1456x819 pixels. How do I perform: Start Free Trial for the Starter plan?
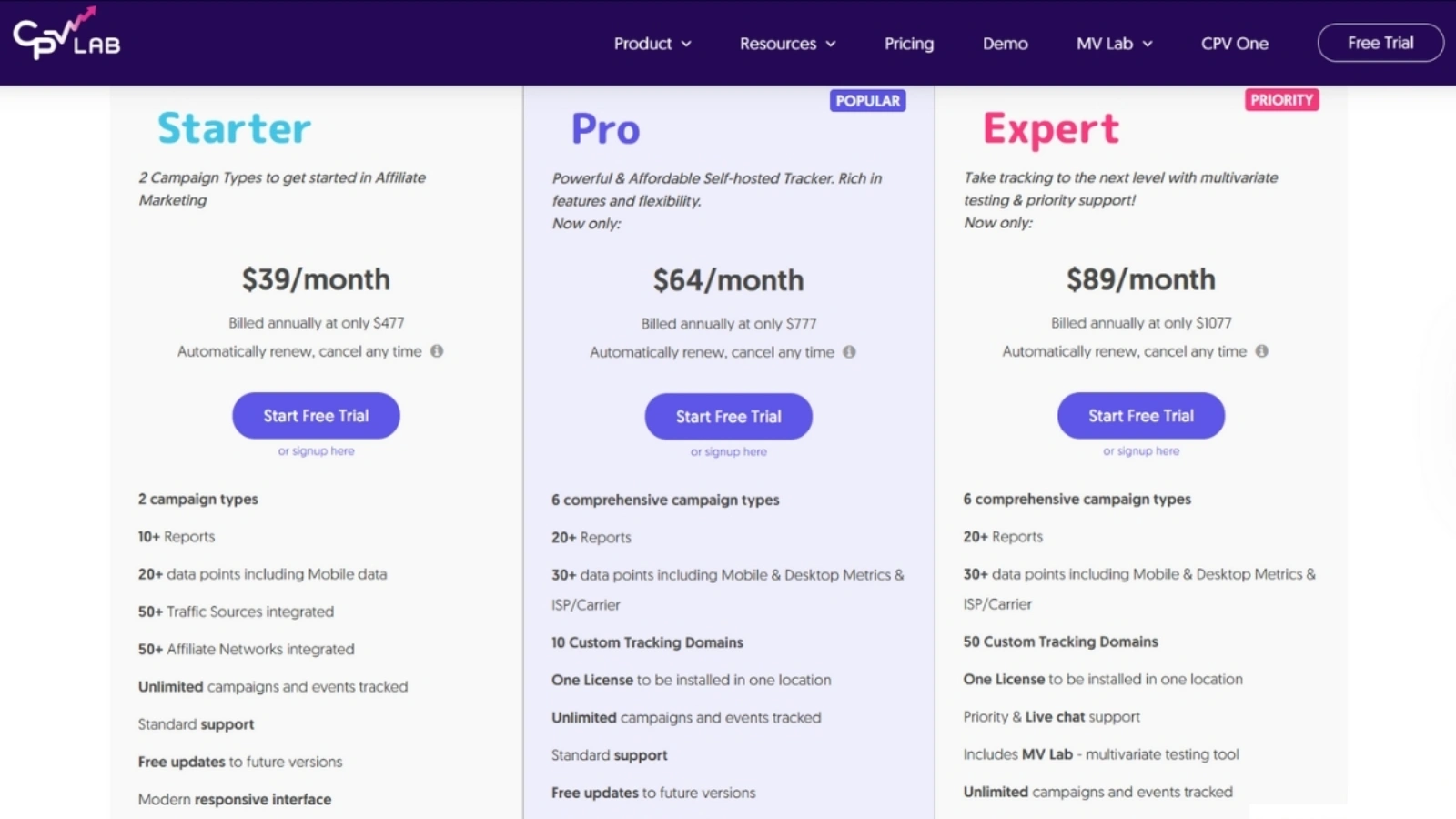pyautogui.click(x=315, y=415)
